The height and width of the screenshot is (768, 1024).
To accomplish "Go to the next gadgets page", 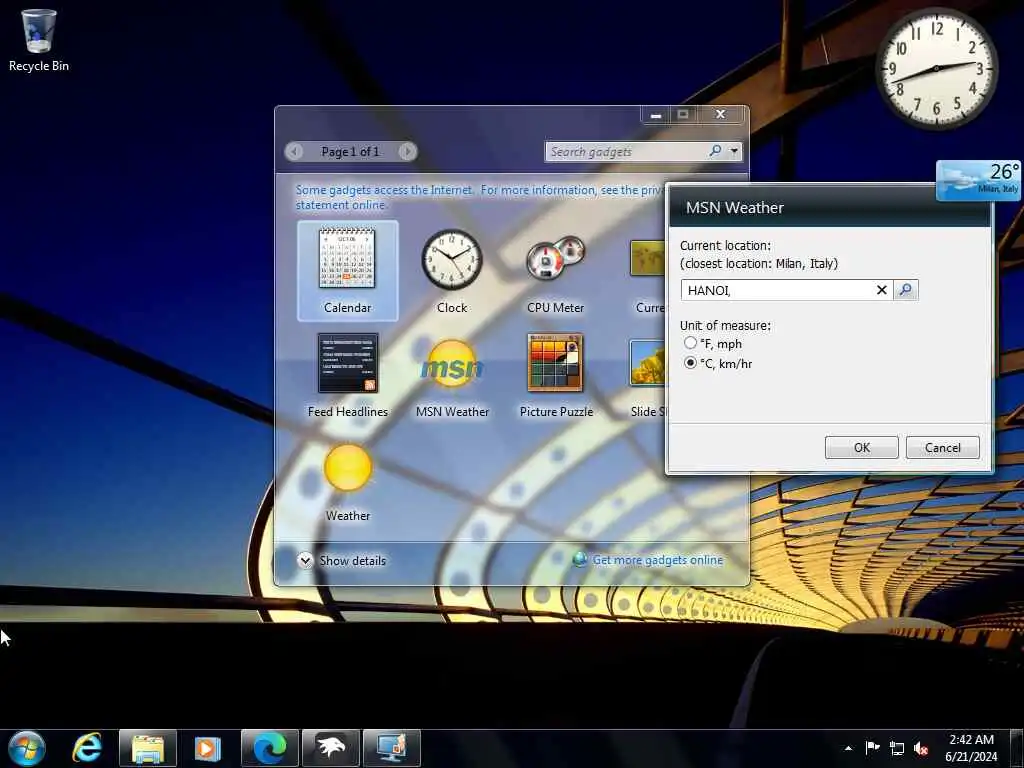I will click(407, 151).
